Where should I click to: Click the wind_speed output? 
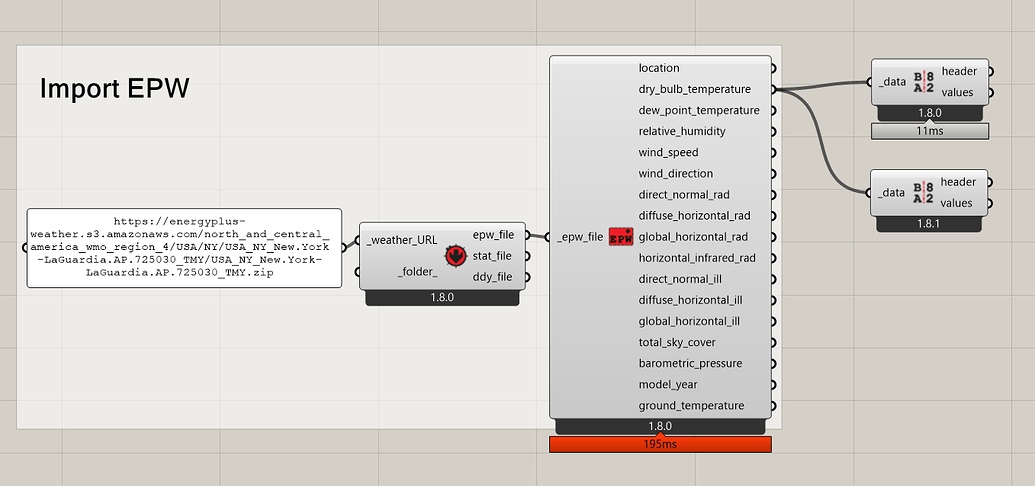pyautogui.click(x=668, y=153)
